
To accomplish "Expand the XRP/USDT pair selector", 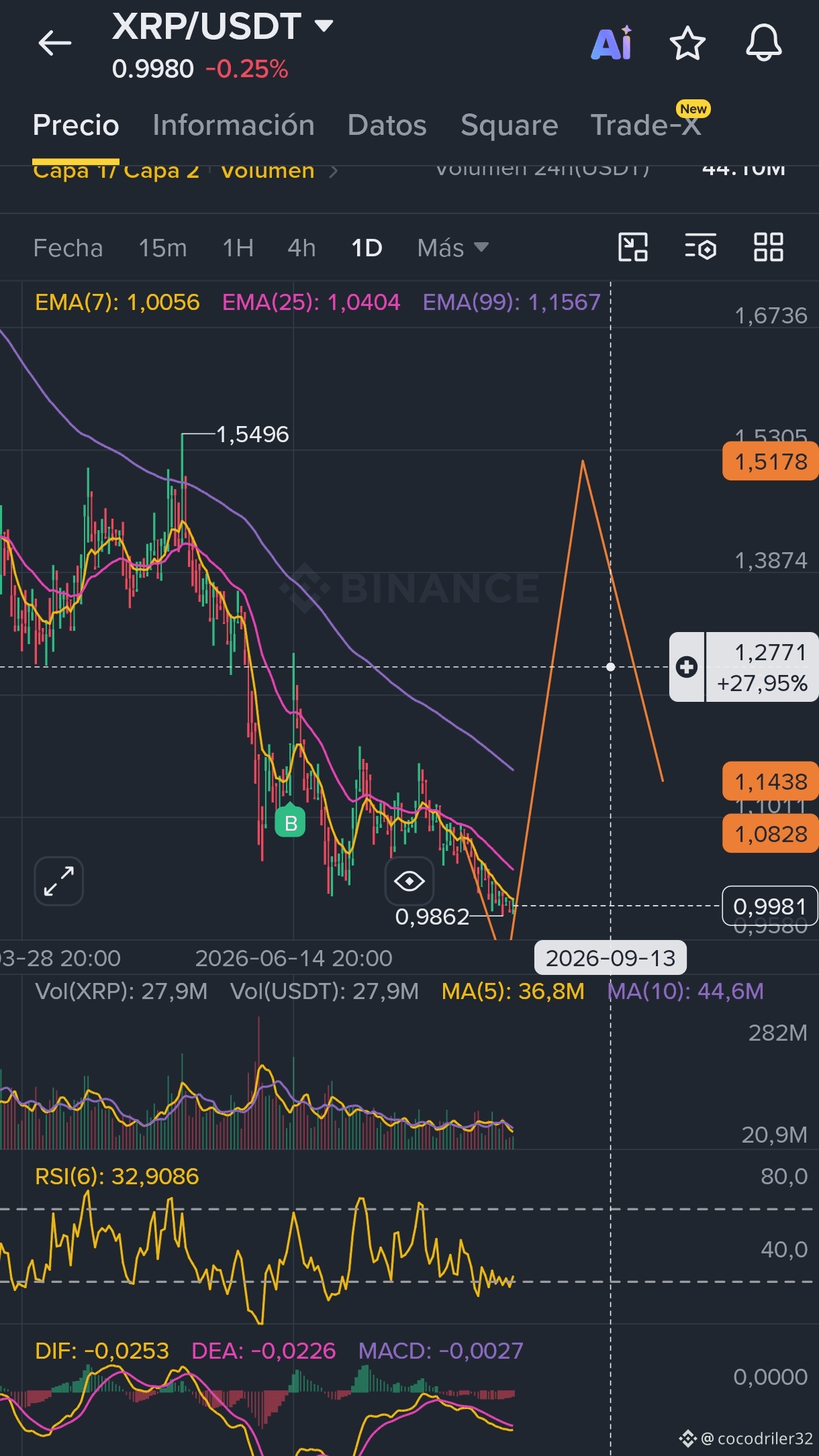I will (324, 26).
